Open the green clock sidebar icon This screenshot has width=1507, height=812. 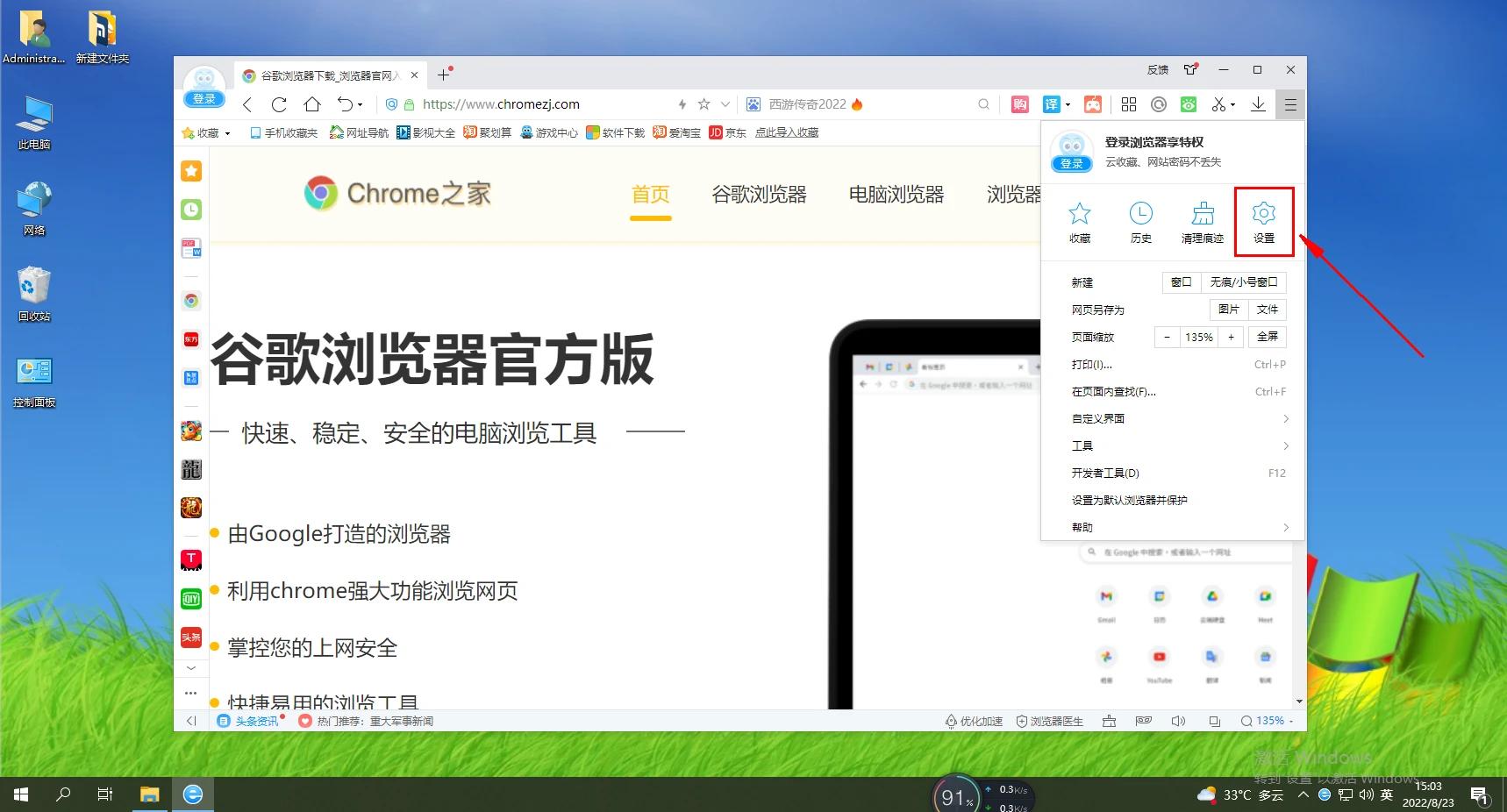coord(191,210)
